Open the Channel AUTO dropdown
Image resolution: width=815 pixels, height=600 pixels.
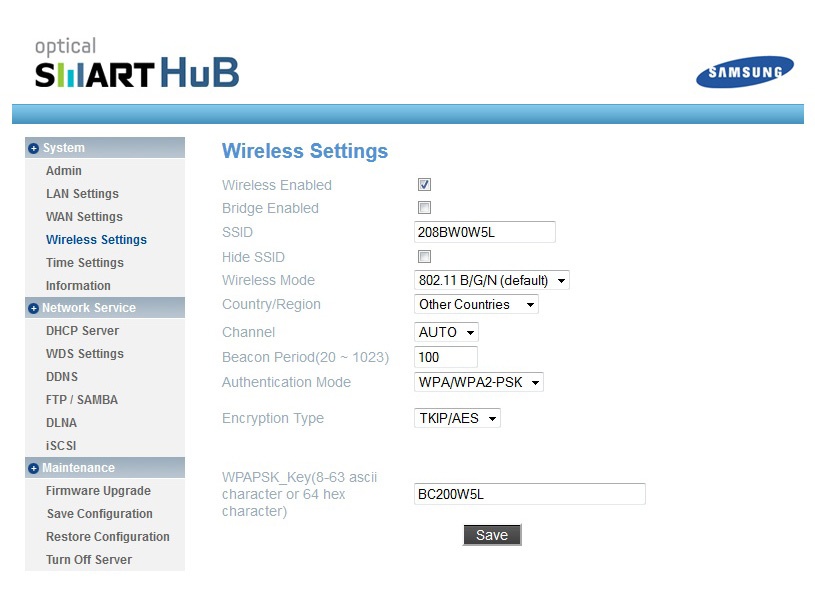(x=446, y=332)
